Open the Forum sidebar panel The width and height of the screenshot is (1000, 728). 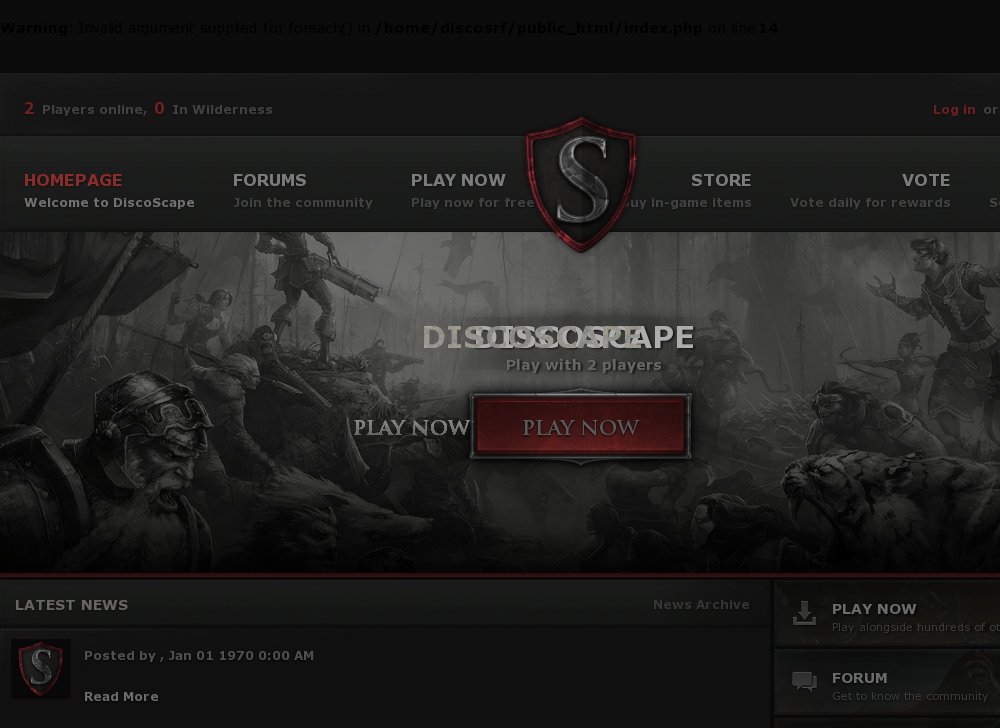(x=886, y=683)
